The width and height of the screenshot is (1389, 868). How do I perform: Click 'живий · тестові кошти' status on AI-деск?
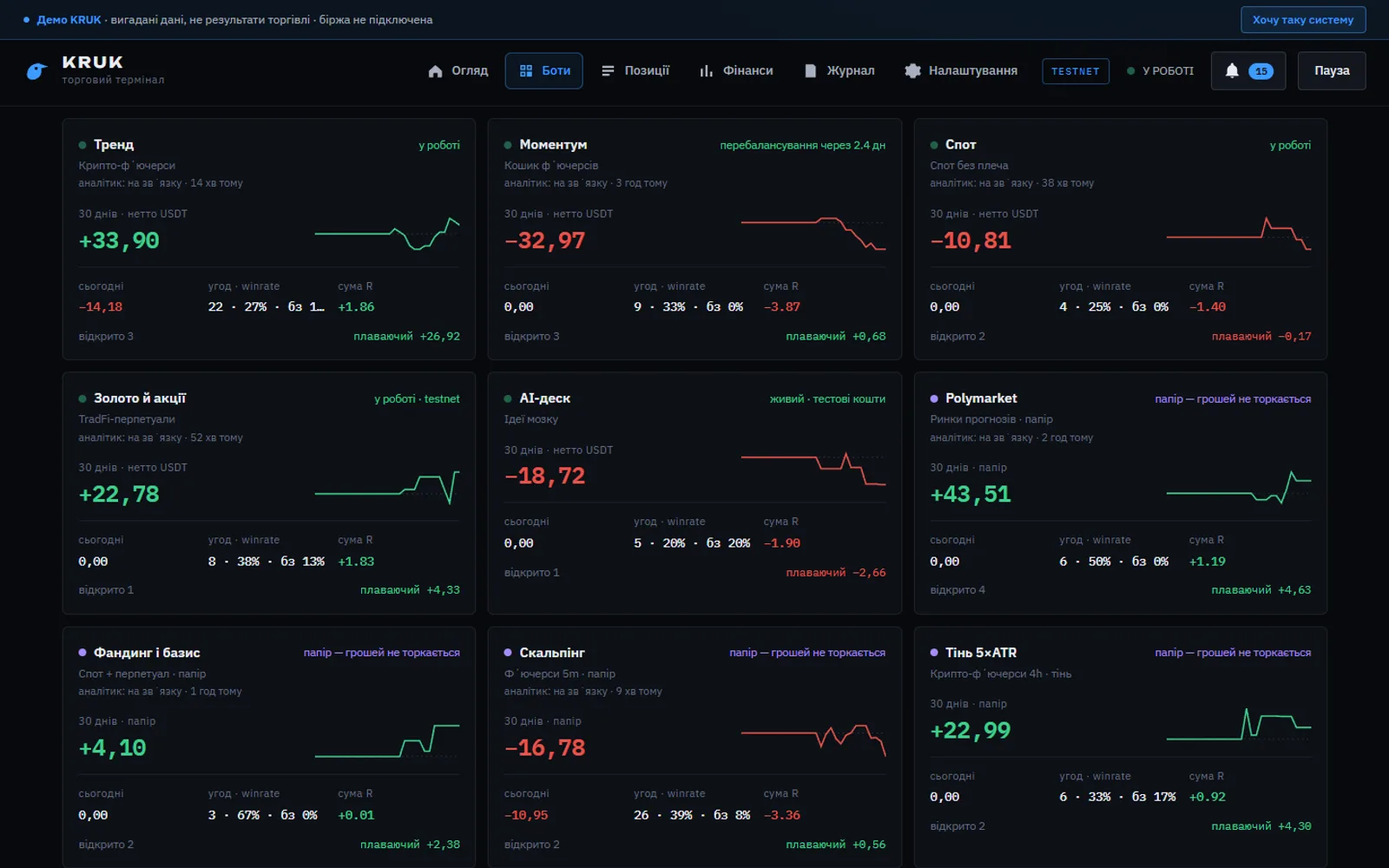827,399
